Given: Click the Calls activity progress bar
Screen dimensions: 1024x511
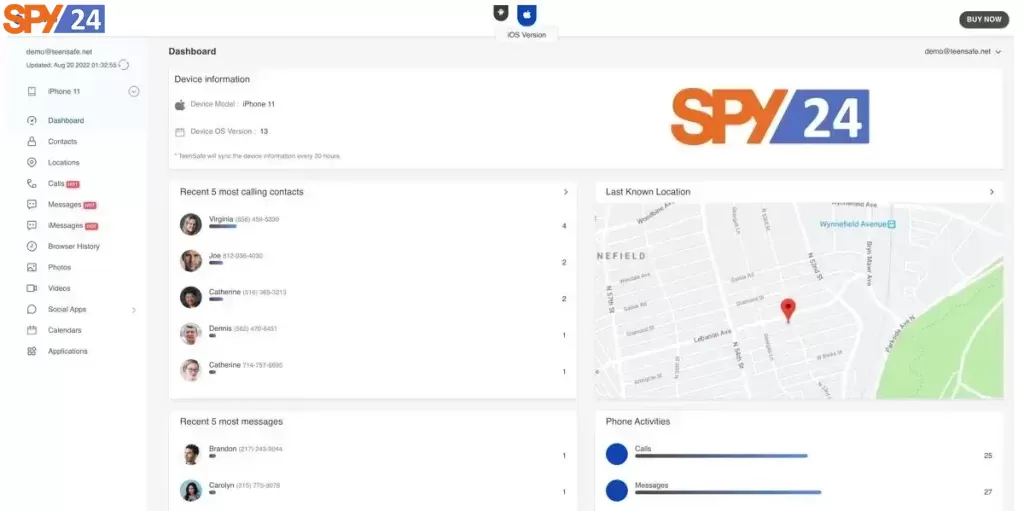Looking at the screenshot, I should coord(721,456).
